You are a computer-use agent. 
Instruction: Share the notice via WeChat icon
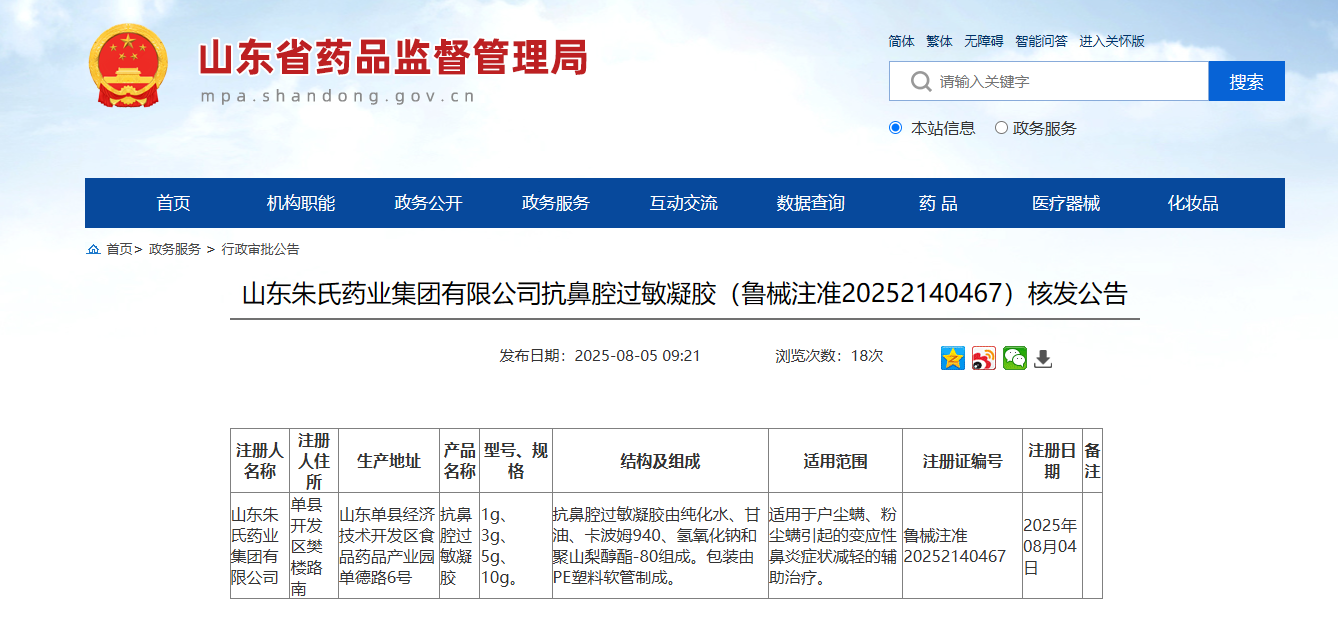point(1014,358)
